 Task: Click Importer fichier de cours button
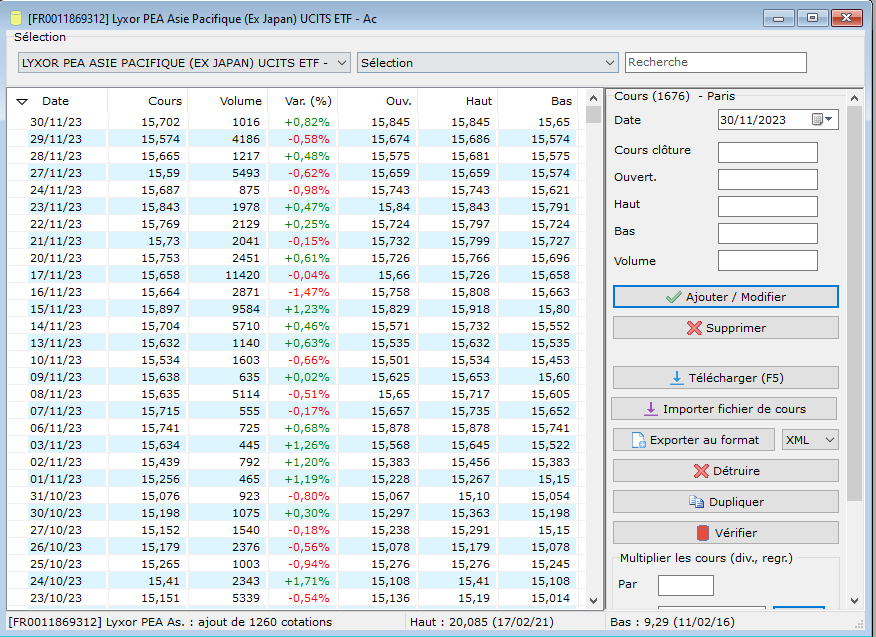724,409
